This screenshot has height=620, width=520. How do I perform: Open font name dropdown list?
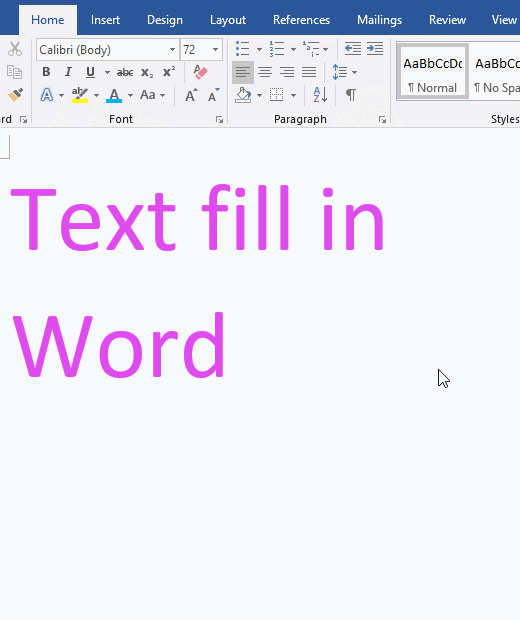click(172, 50)
